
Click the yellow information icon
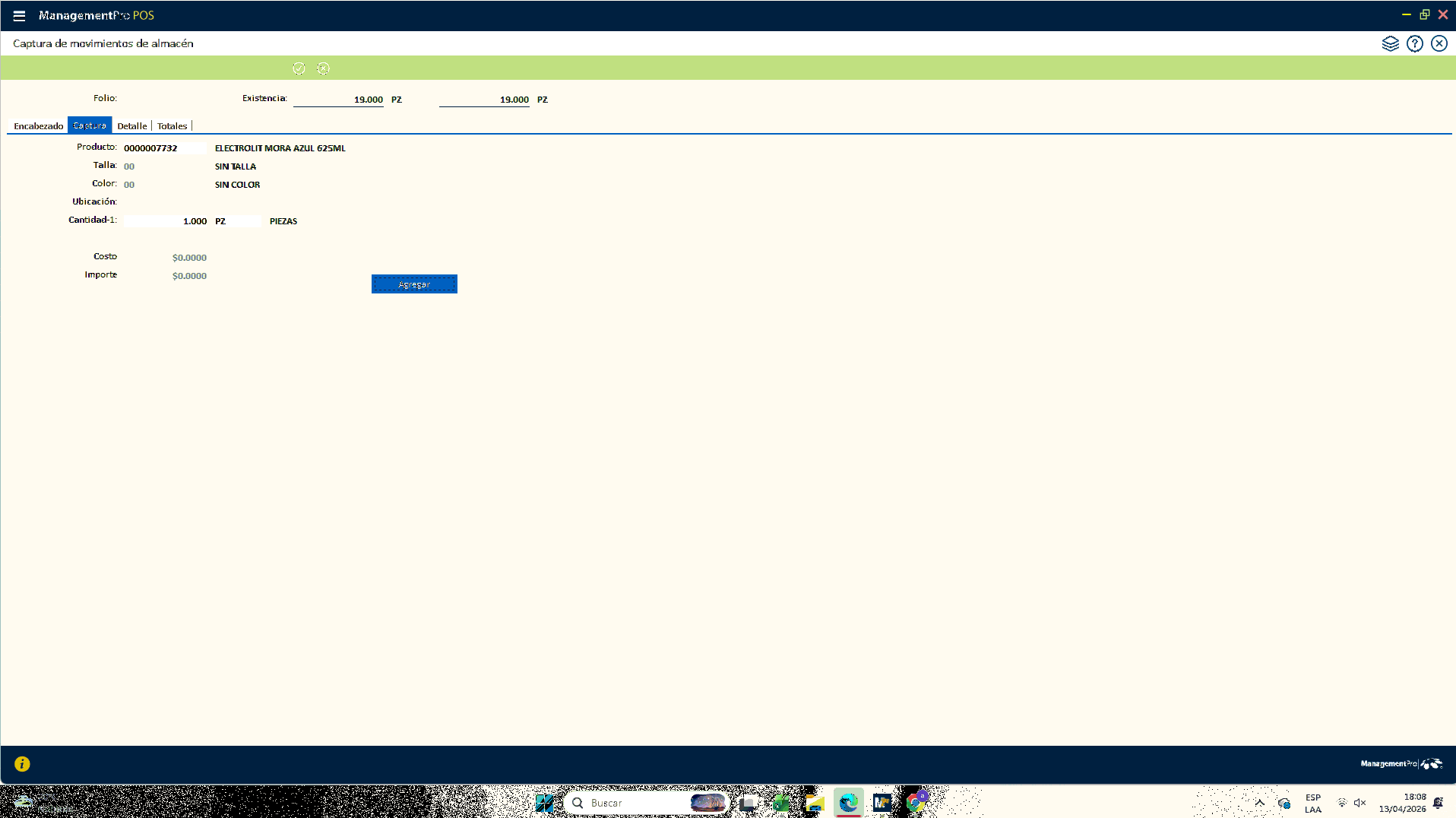[x=22, y=764]
